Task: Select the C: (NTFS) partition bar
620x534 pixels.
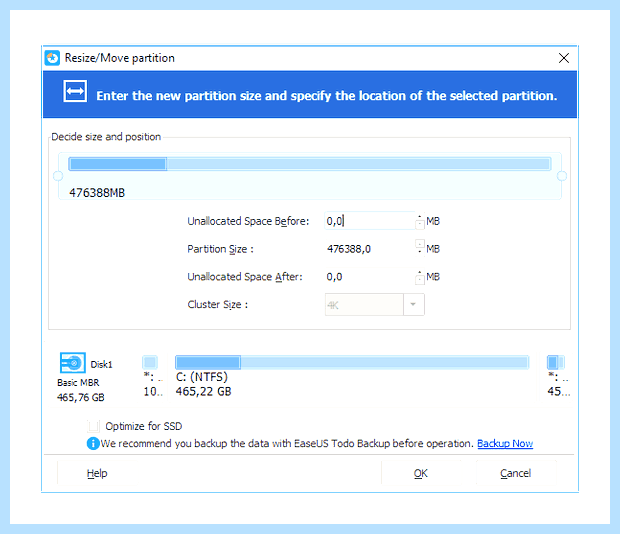Action: [352, 362]
